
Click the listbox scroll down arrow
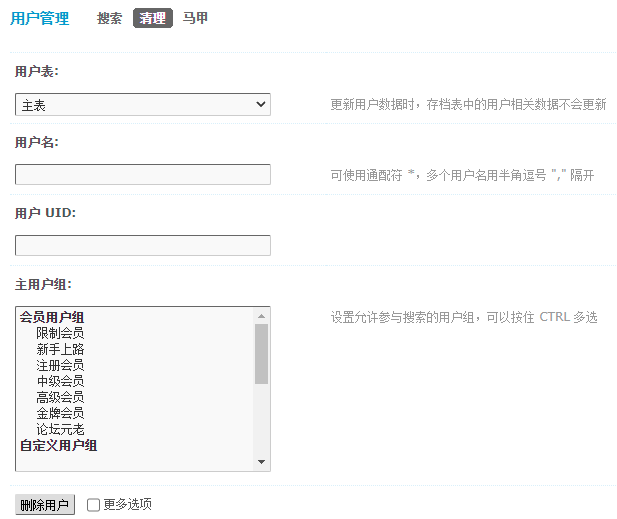(261, 462)
